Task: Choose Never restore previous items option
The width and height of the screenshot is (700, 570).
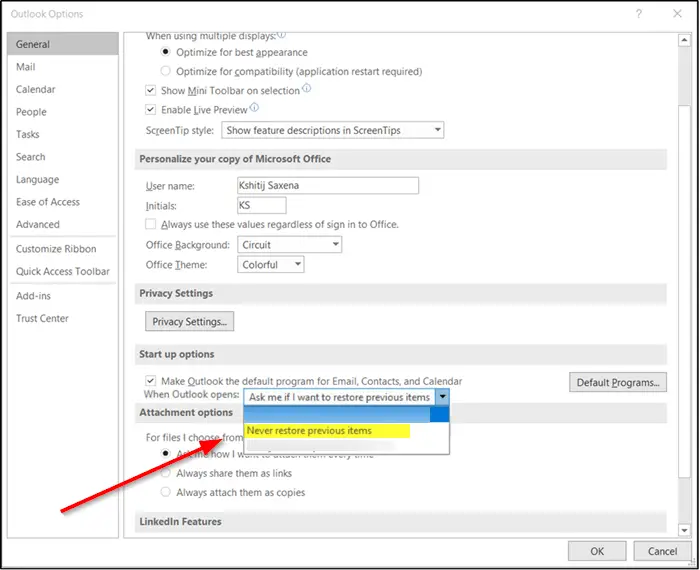Action: pos(327,431)
